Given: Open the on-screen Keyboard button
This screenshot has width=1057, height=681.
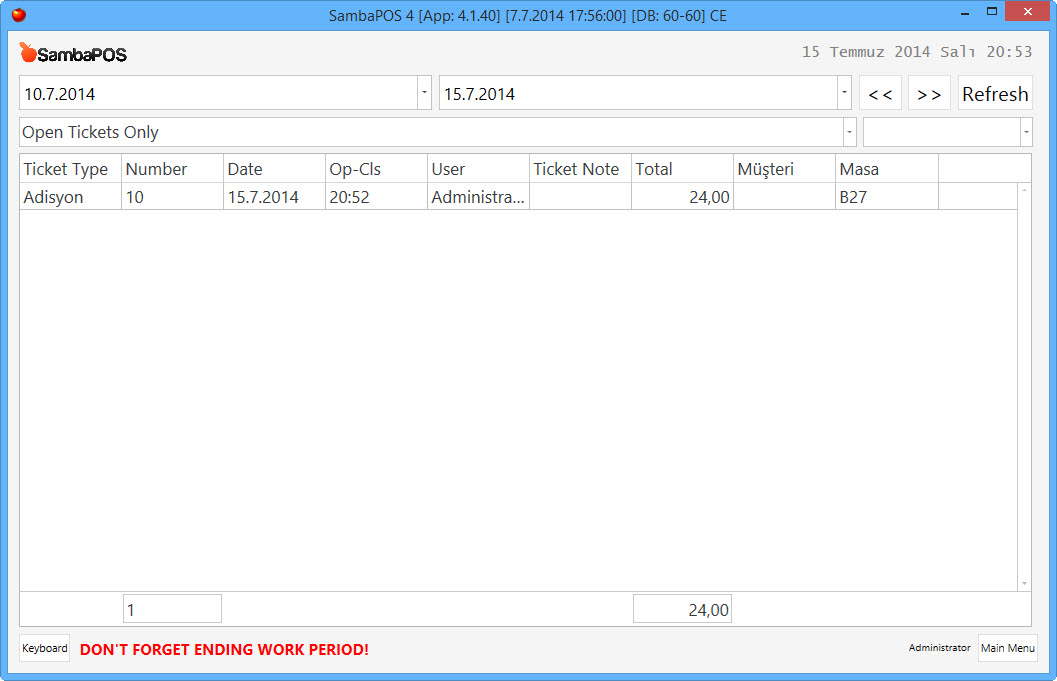Looking at the screenshot, I should tap(45, 648).
